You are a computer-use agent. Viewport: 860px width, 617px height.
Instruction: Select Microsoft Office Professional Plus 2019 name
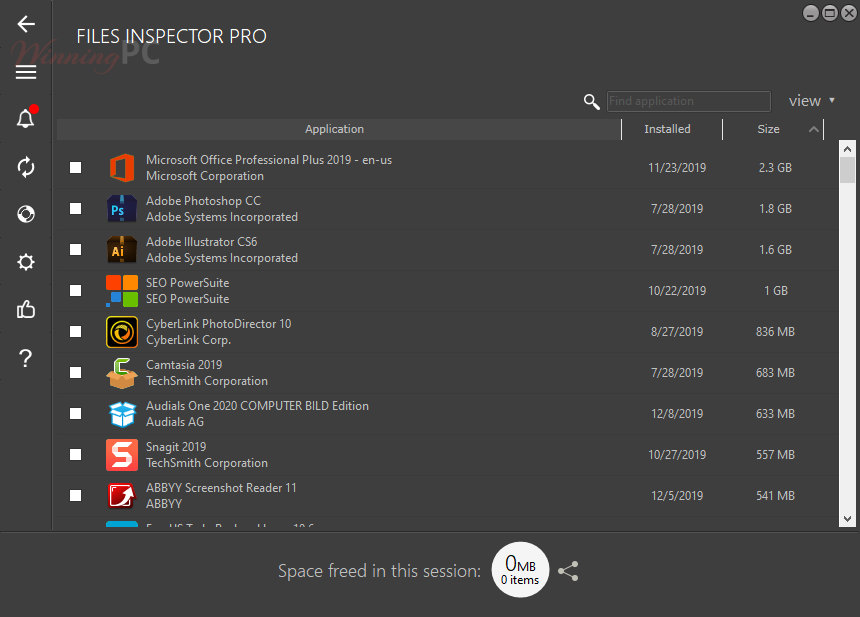tap(269, 160)
